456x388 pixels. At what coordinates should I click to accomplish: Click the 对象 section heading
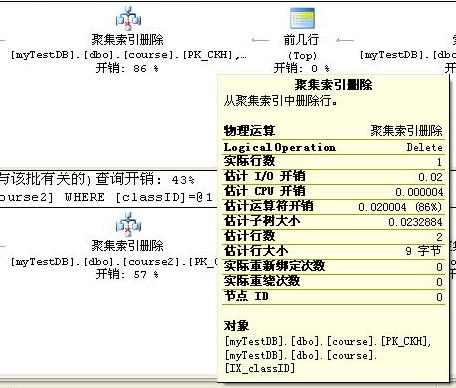tap(236, 326)
